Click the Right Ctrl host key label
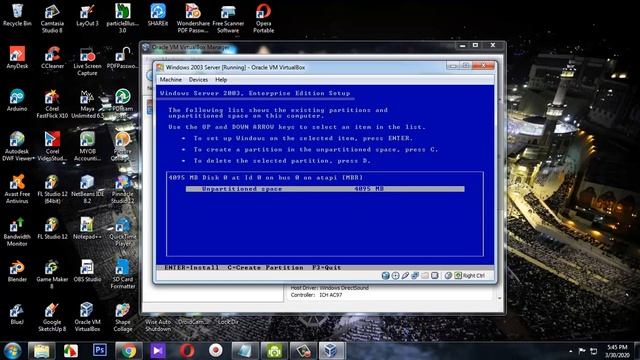Screen dimensions: 640x360 [473, 276]
